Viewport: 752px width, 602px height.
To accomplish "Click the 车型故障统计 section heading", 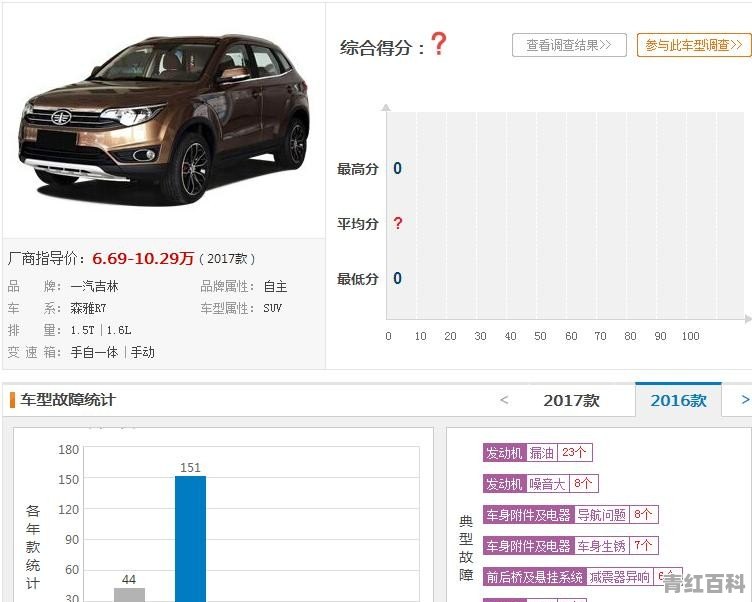I will coord(68,400).
